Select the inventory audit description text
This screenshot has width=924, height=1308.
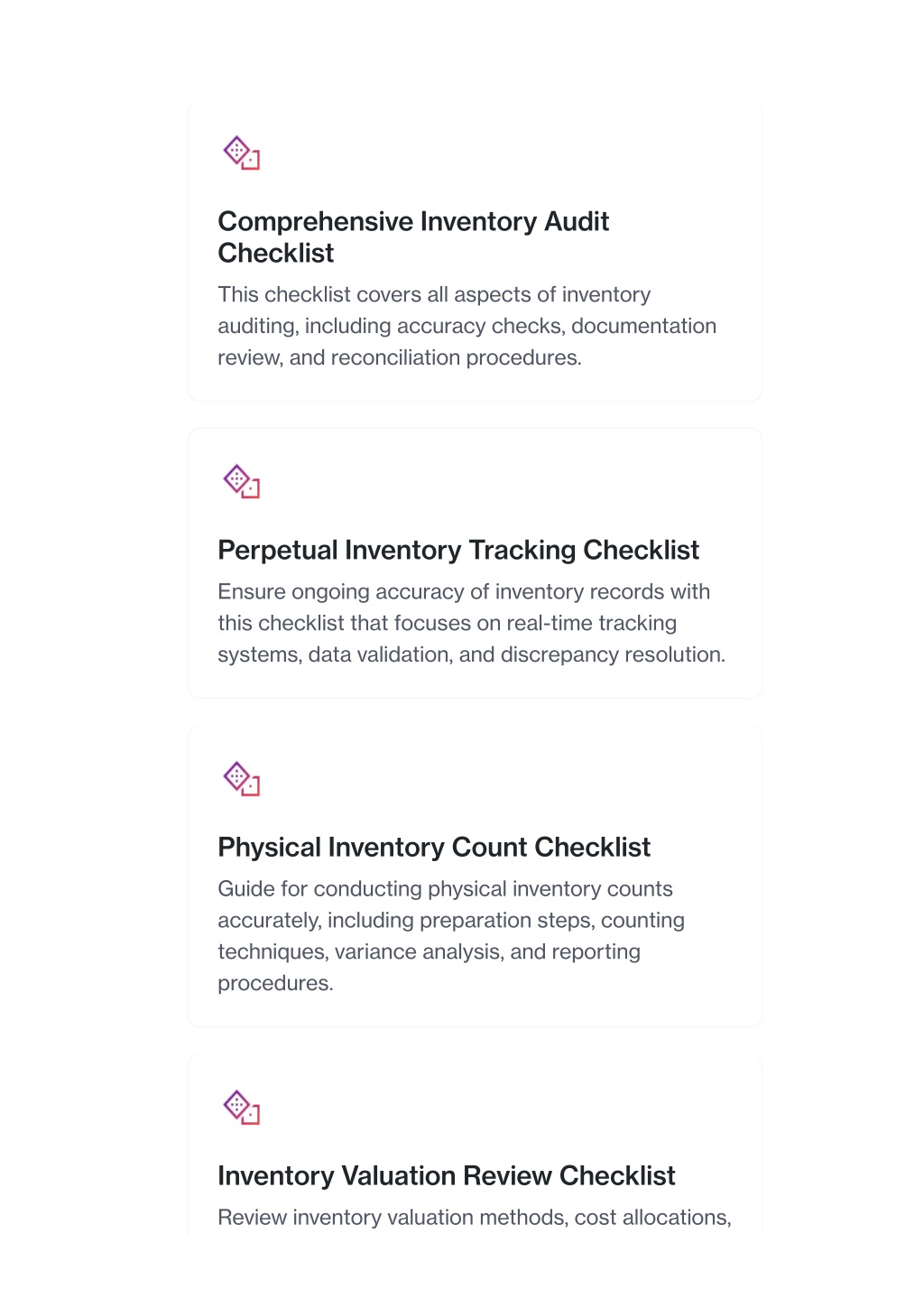[467, 326]
